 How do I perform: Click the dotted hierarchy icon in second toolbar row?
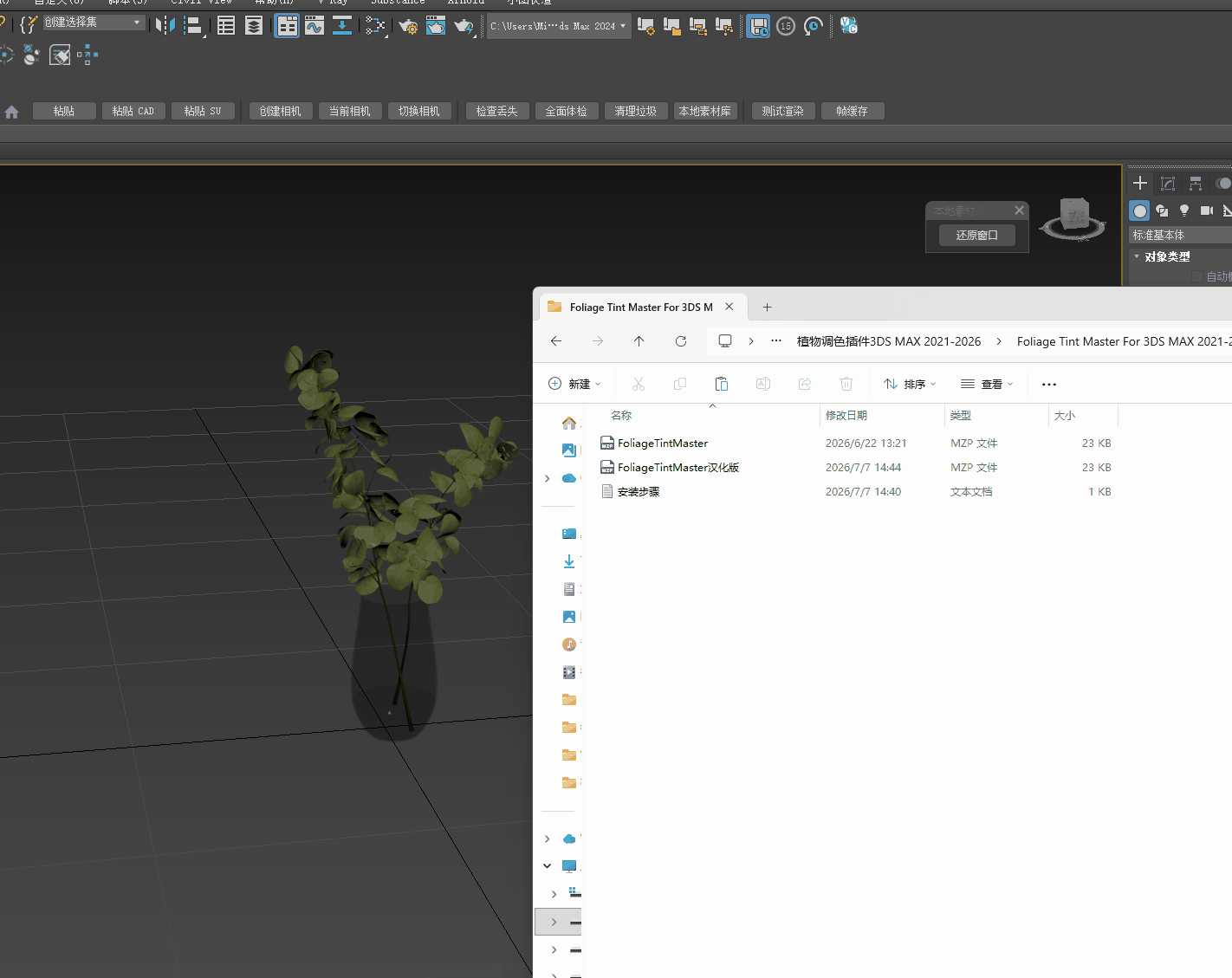pos(88,56)
